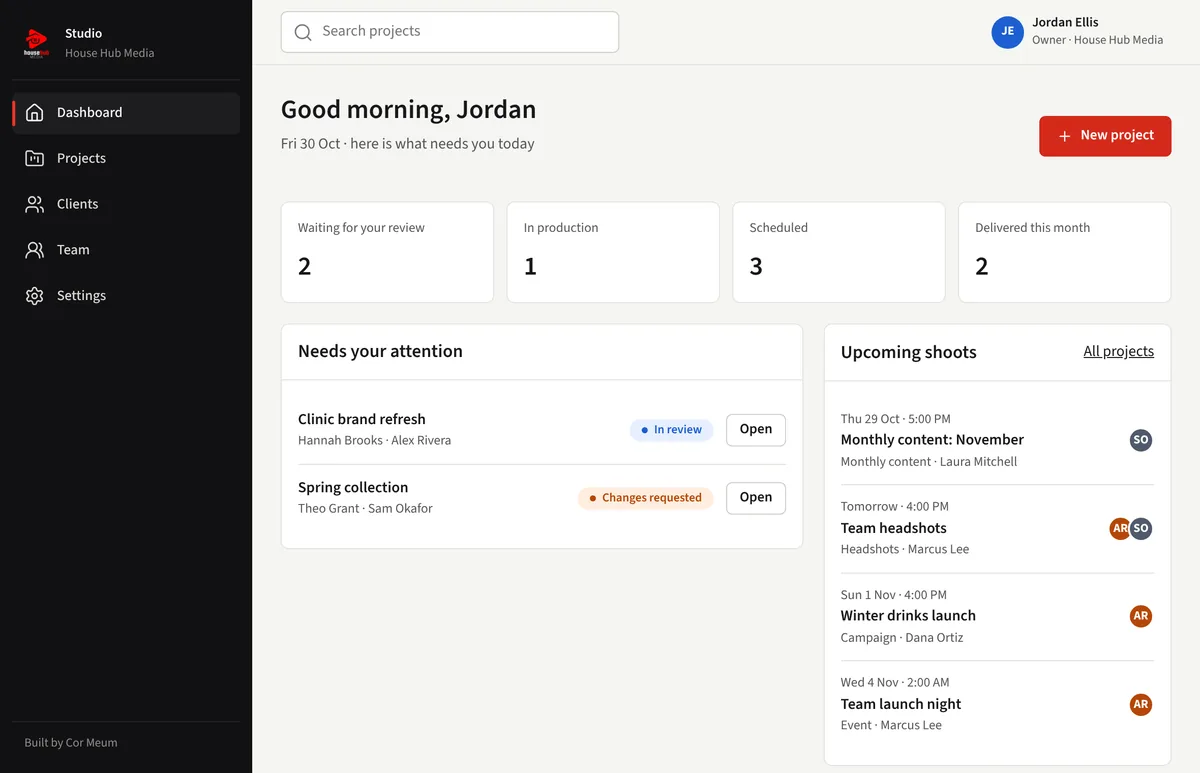
Task: Click SO avatar on Monthly content: November
Action: coord(1141,440)
